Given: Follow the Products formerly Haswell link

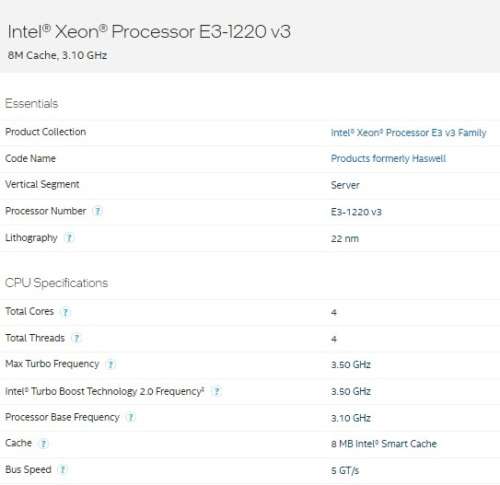Looking at the screenshot, I should [388, 158].
